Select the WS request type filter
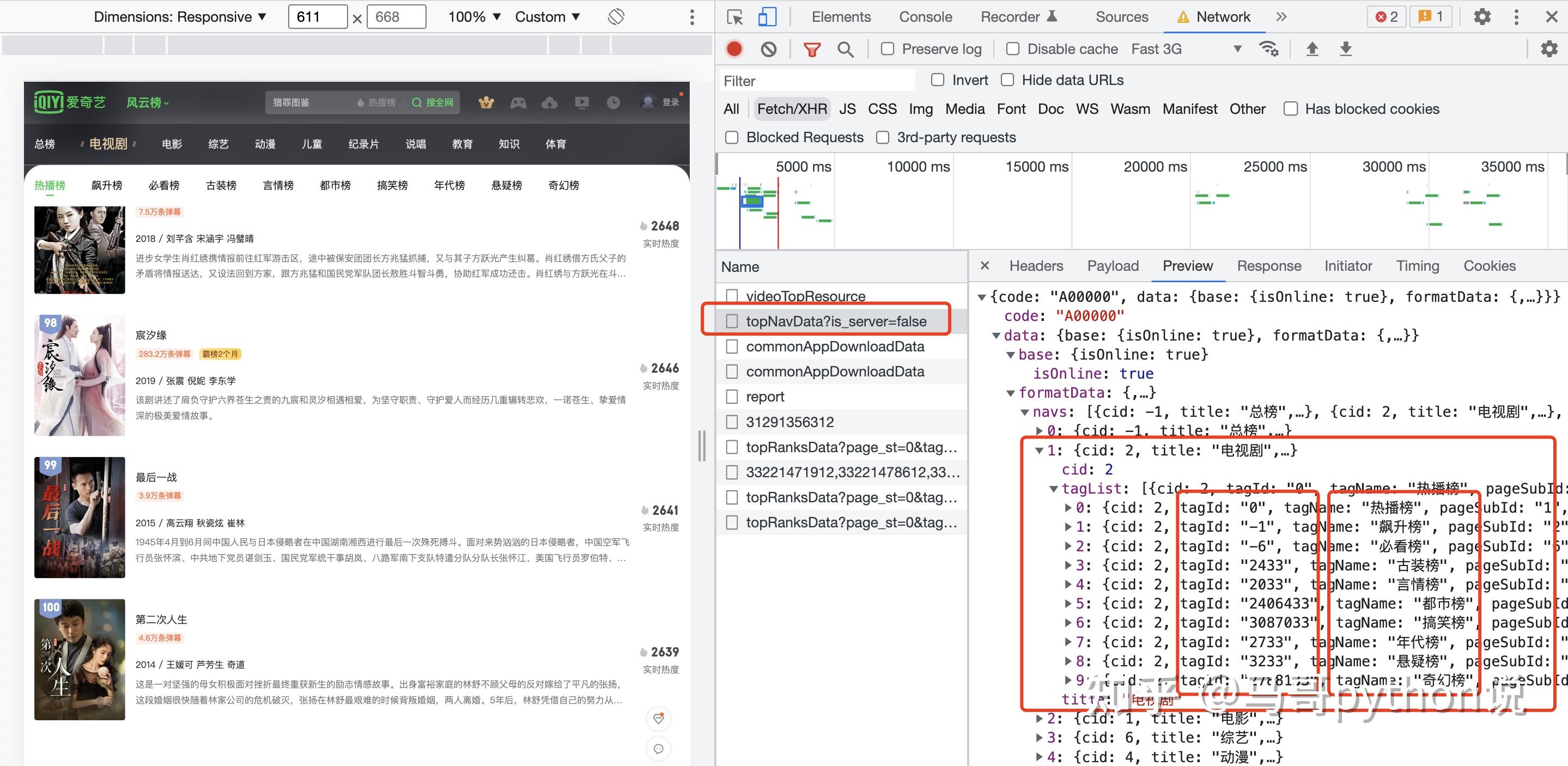The height and width of the screenshot is (766, 1568). [1086, 109]
